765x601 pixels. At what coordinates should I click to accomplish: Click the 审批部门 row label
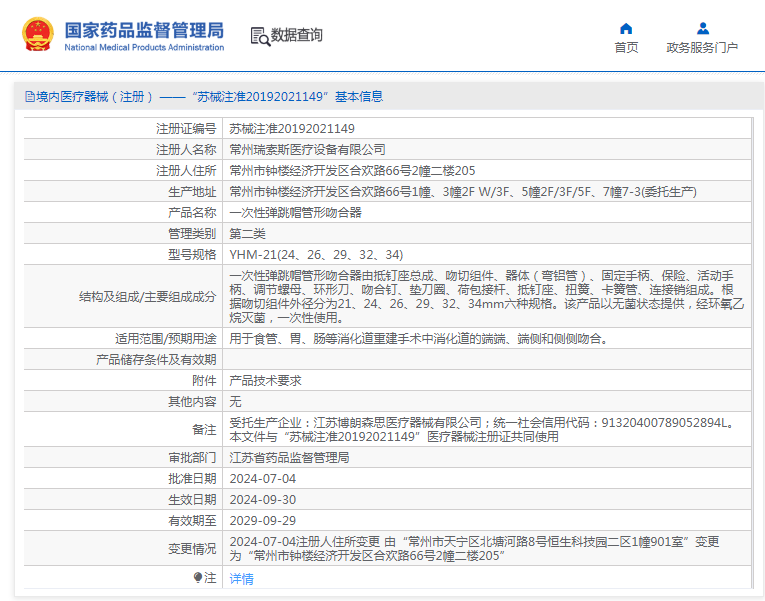coord(192,458)
